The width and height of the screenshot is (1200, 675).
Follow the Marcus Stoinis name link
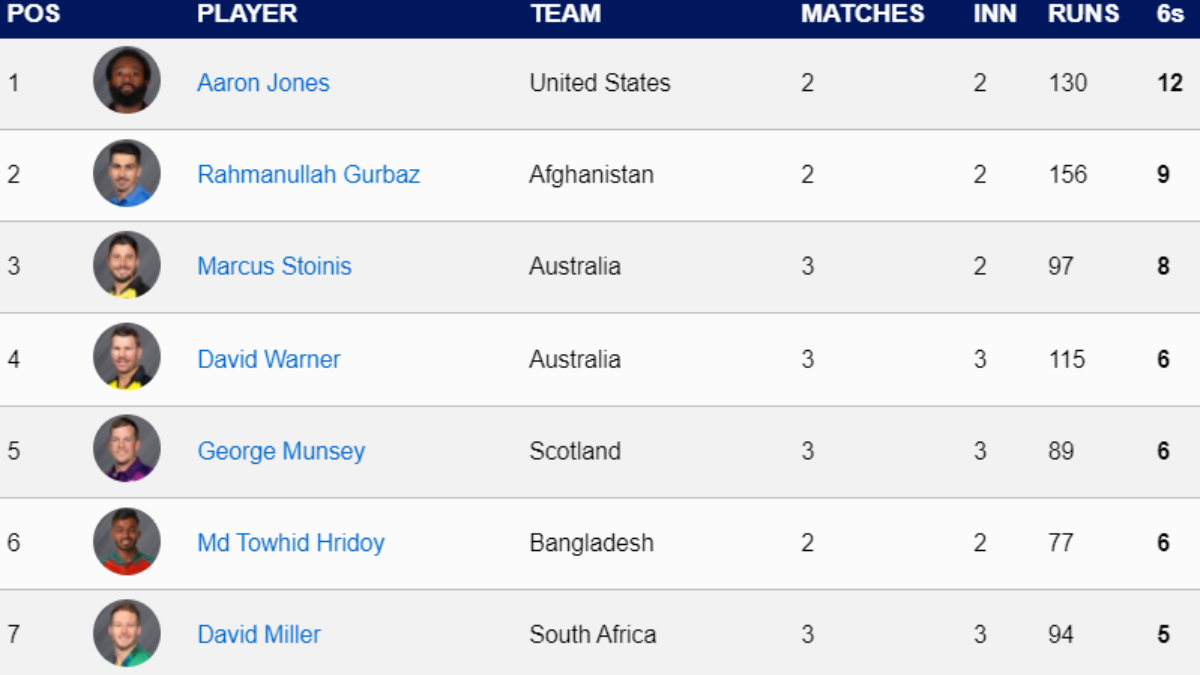click(x=274, y=267)
